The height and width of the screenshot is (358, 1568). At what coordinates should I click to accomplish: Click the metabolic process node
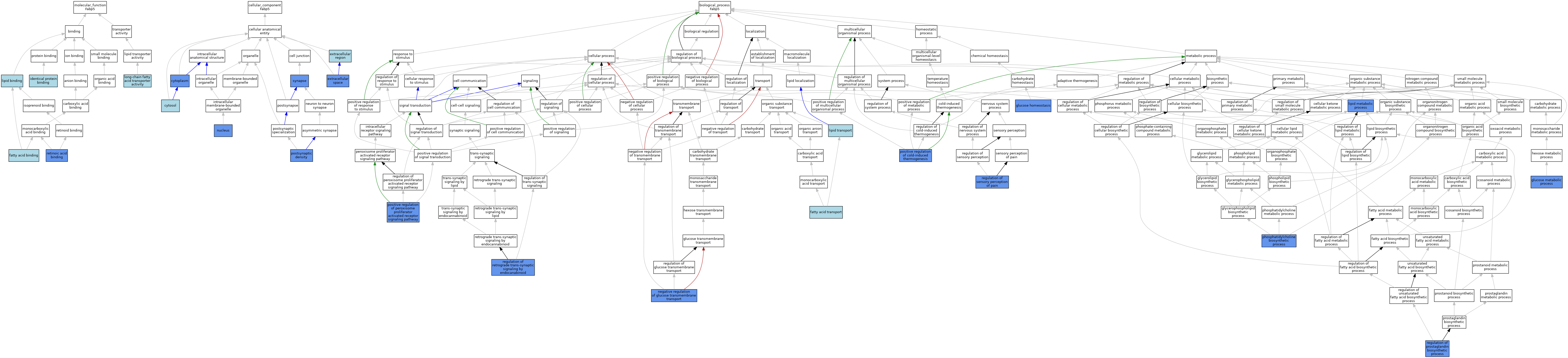[x=1201, y=56]
